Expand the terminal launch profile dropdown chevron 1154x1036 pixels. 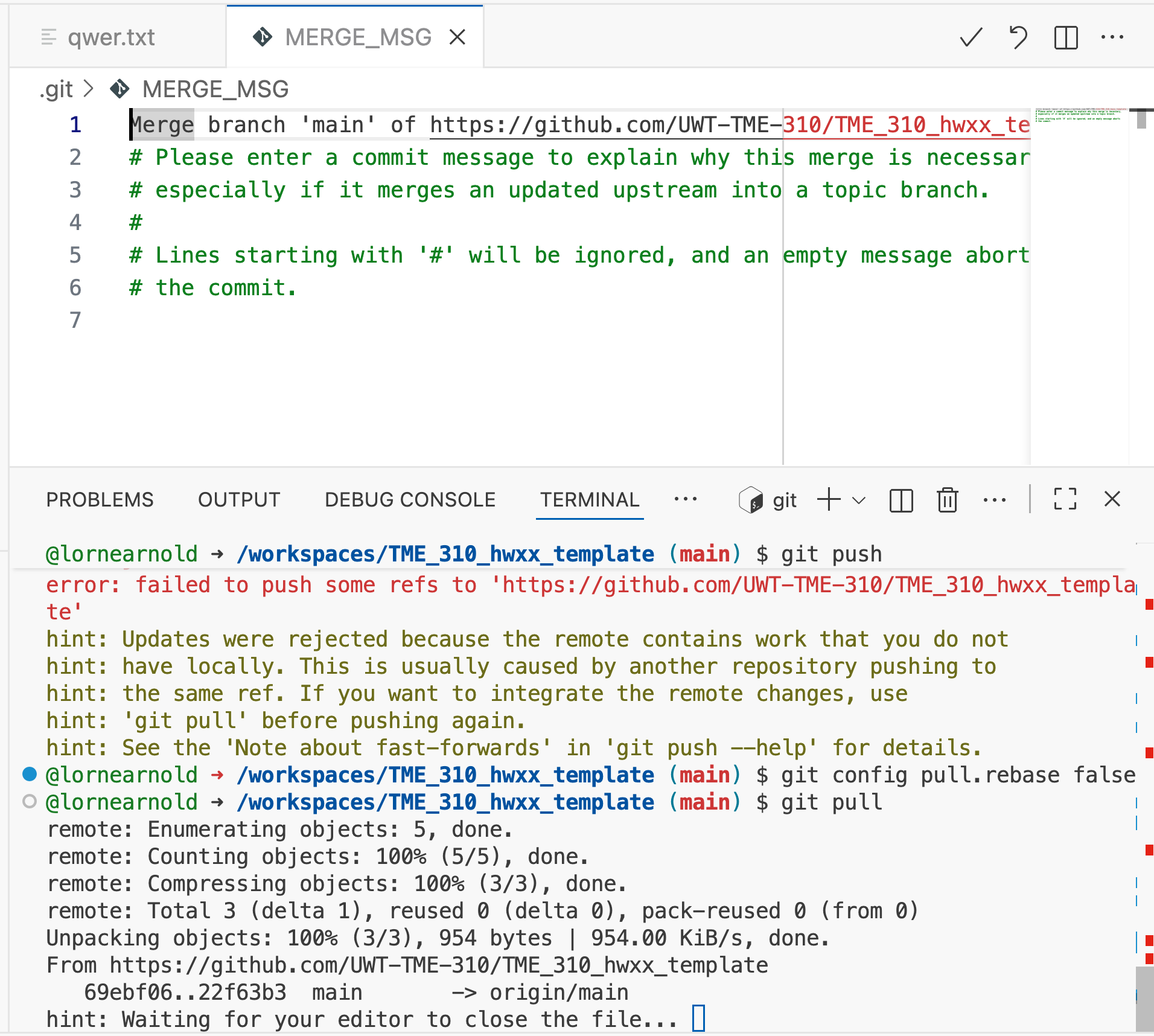(859, 500)
